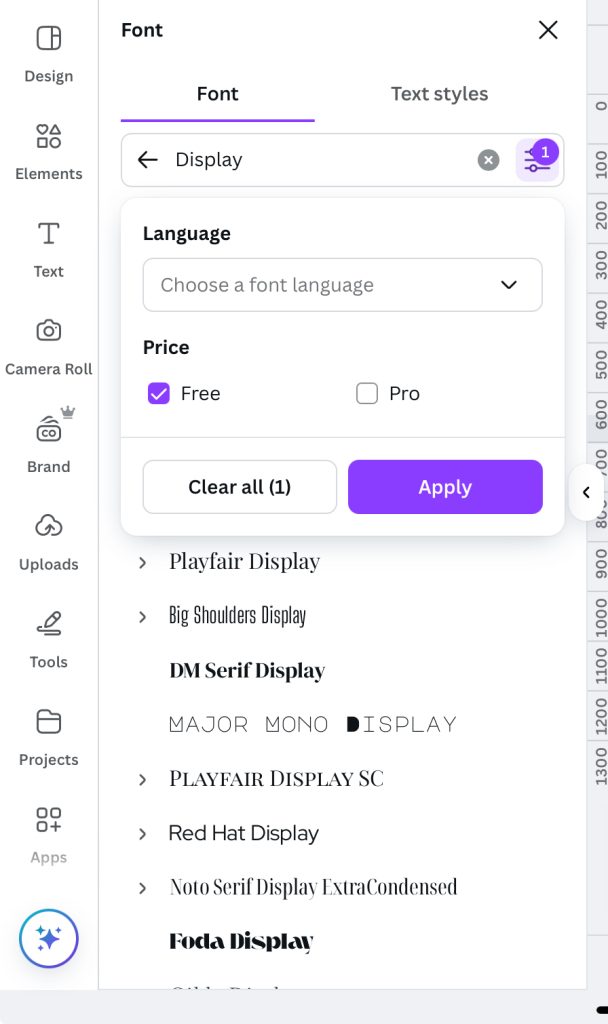
Task: Open Camera Roll from the sidebar
Action: coord(48,331)
